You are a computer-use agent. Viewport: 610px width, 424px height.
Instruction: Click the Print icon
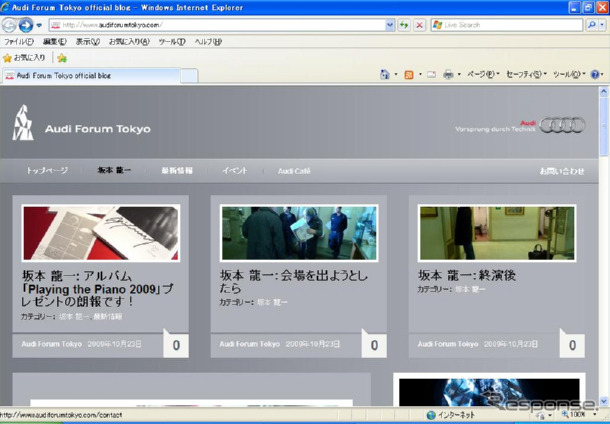pos(448,74)
